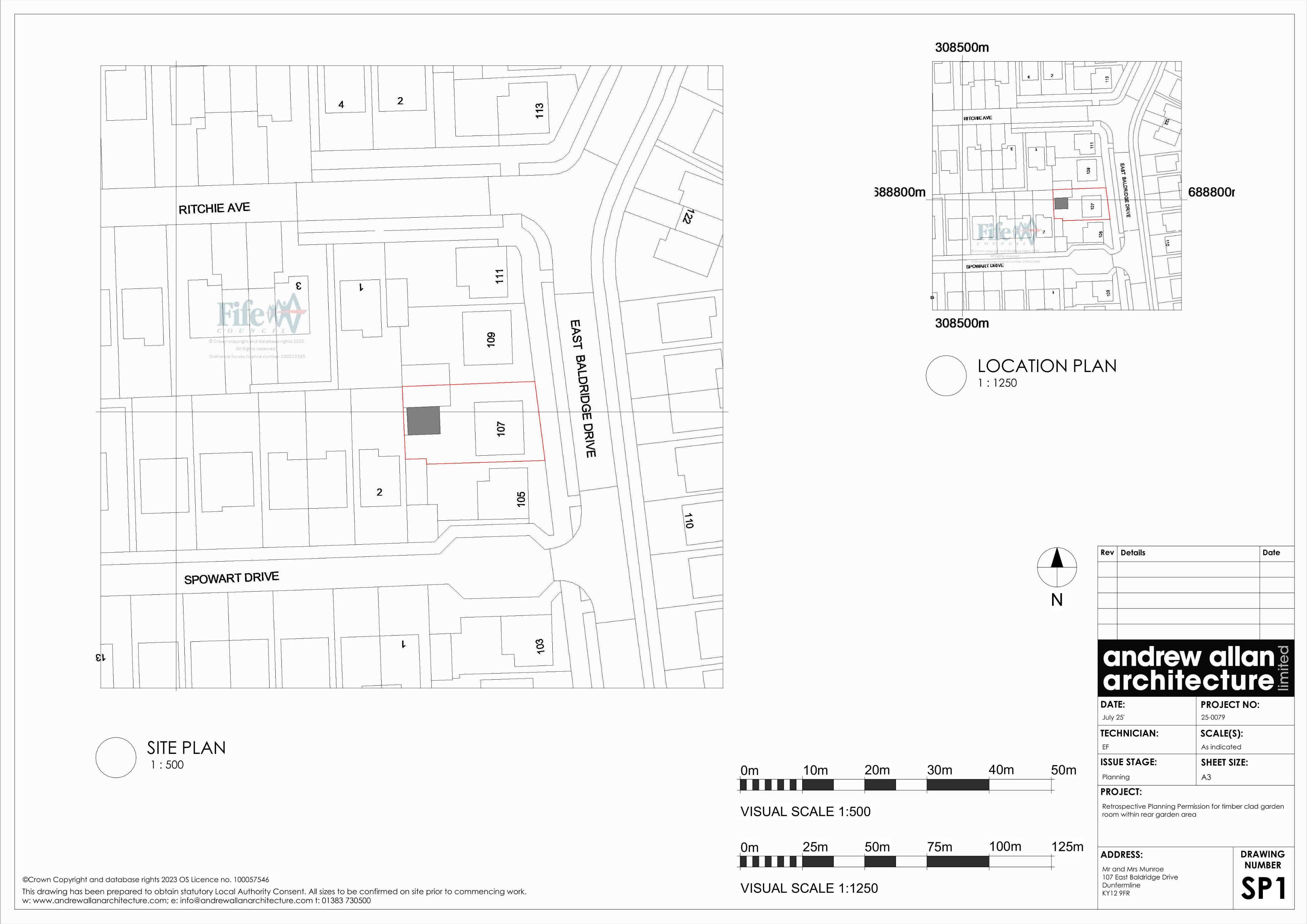This screenshot has height=924, width=1307.
Task: Click the 'DRAWING NUMBER' heading
Action: pos(1263,860)
